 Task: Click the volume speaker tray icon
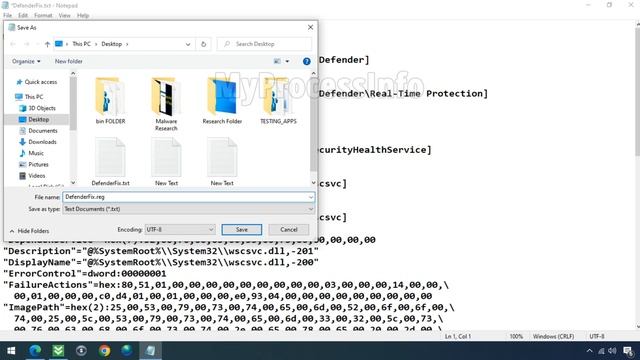click(612, 351)
